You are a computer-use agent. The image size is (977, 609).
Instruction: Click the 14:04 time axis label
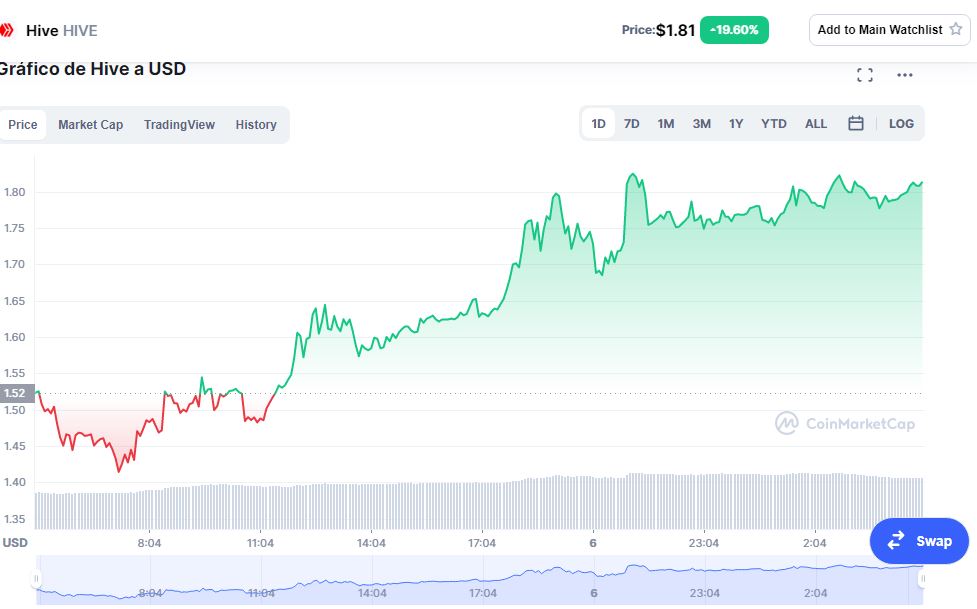click(x=371, y=543)
